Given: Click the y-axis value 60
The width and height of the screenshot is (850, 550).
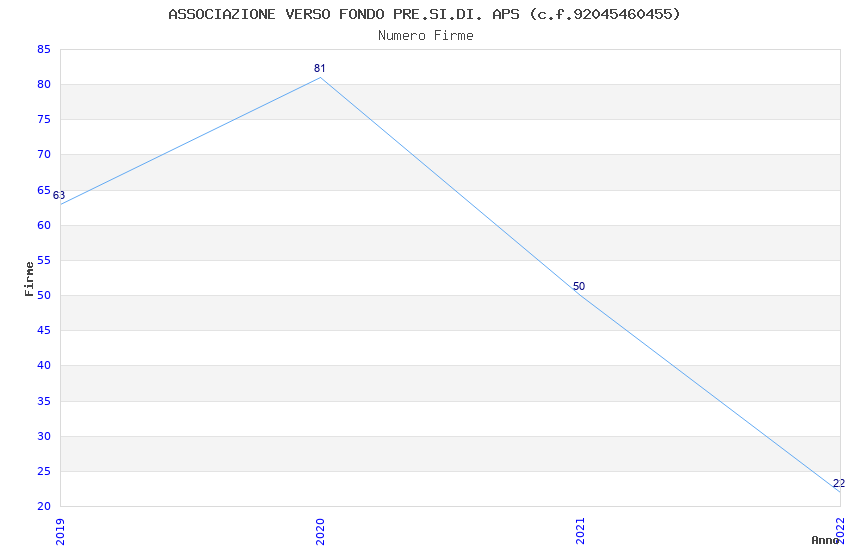Looking at the screenshot, I should point(44,225).
